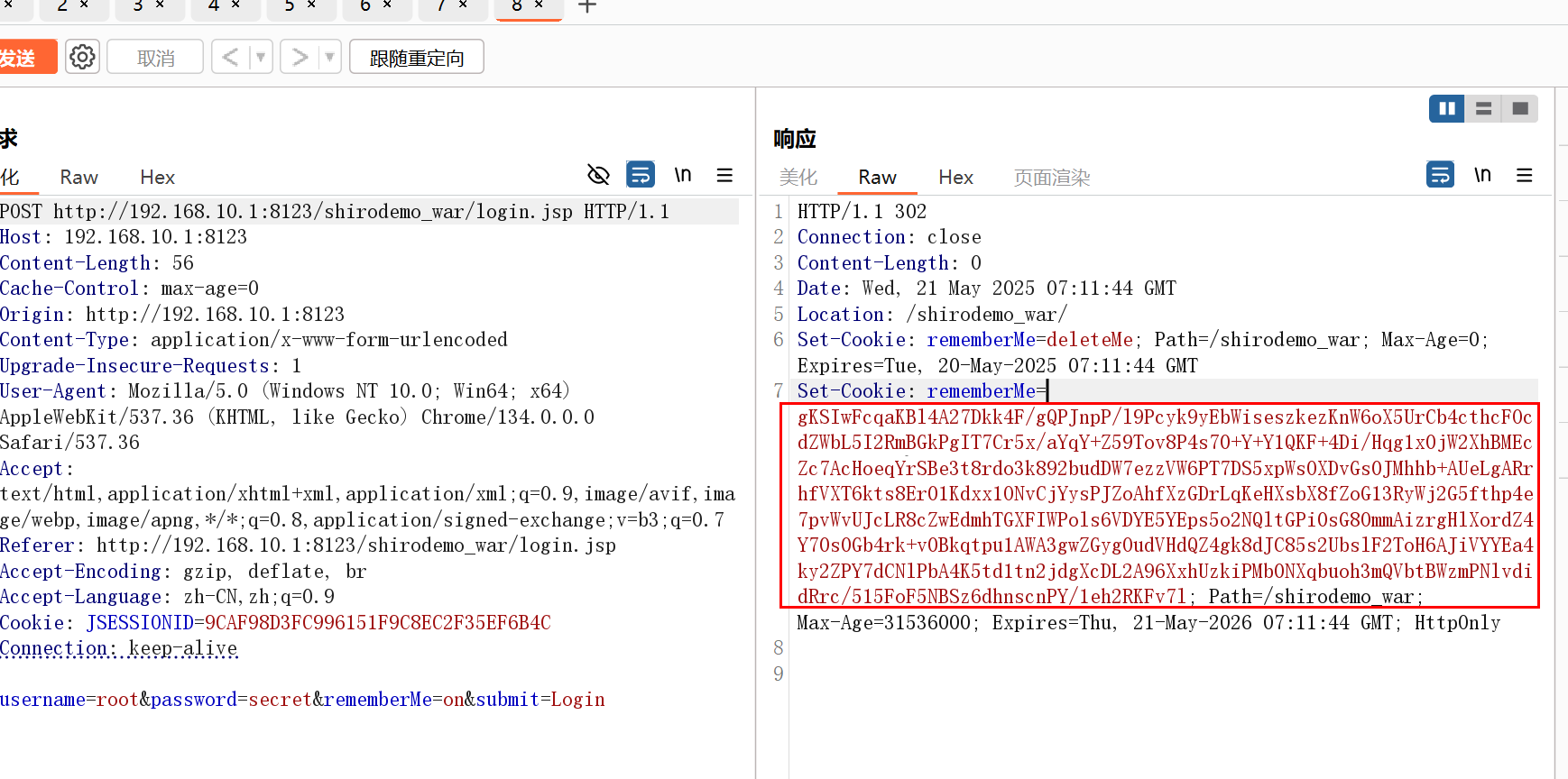Select the request Hex tab
1568x779 pixels.
157,178
